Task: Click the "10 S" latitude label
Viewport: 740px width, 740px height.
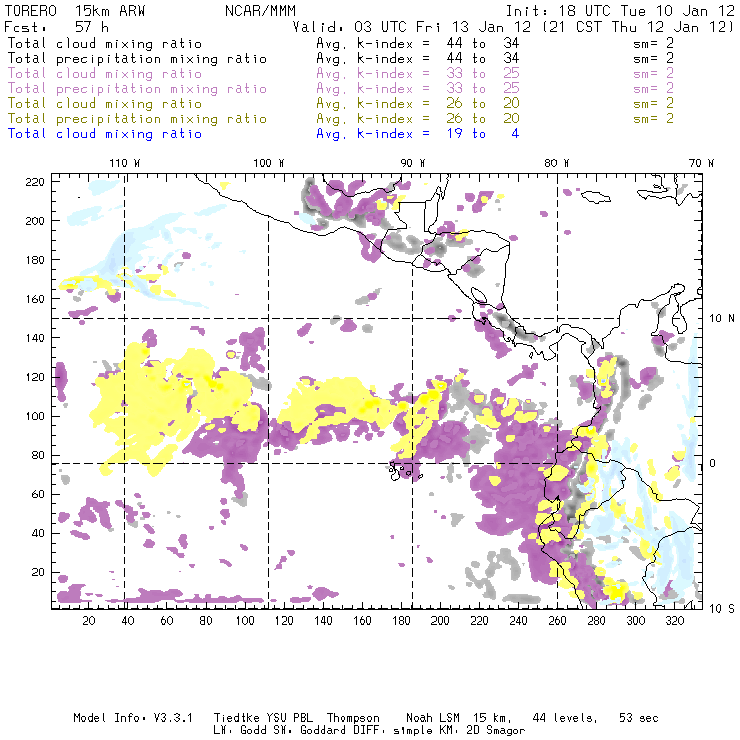Action: (x=722, y=609)
